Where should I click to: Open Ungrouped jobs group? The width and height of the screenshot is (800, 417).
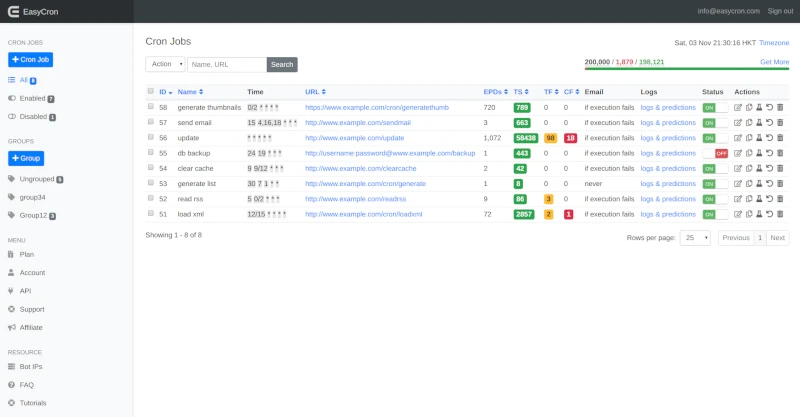coord(36,179)
